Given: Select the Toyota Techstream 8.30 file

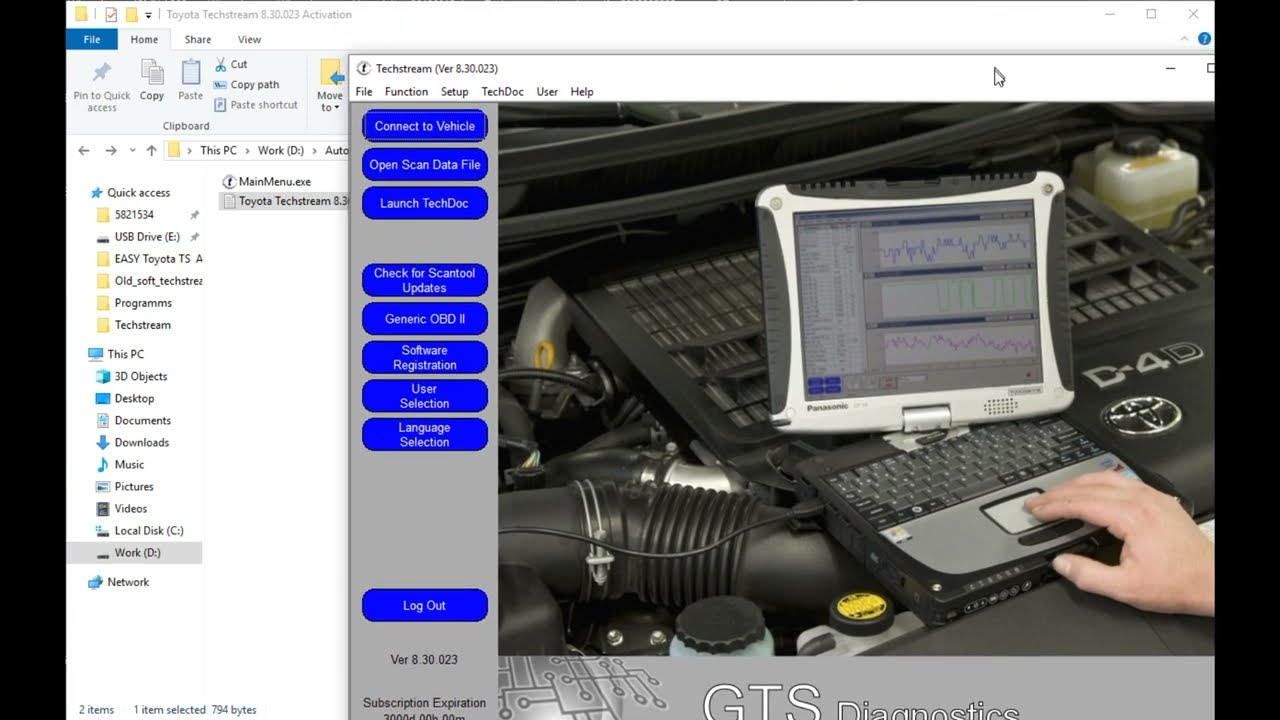Looking at the screenshot, I should tap(285, 201).
